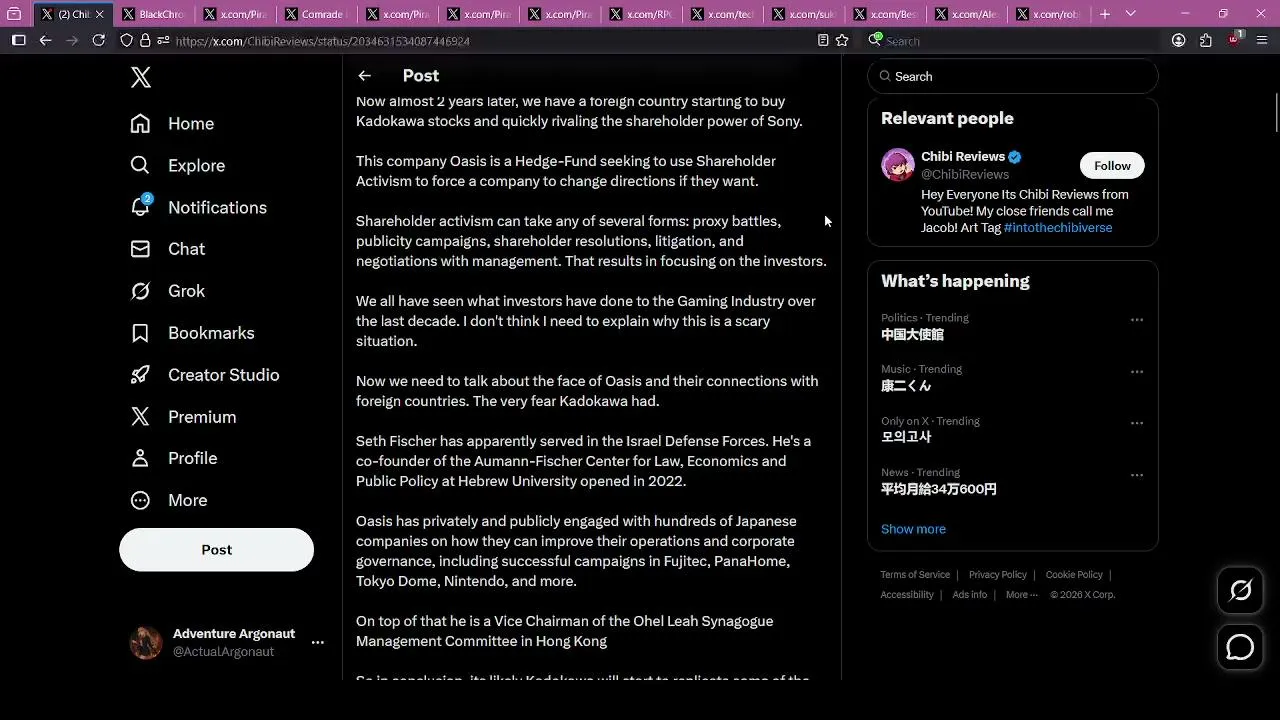Open the Chibi Reviews avatar thumbnail

tap(898, 165)
